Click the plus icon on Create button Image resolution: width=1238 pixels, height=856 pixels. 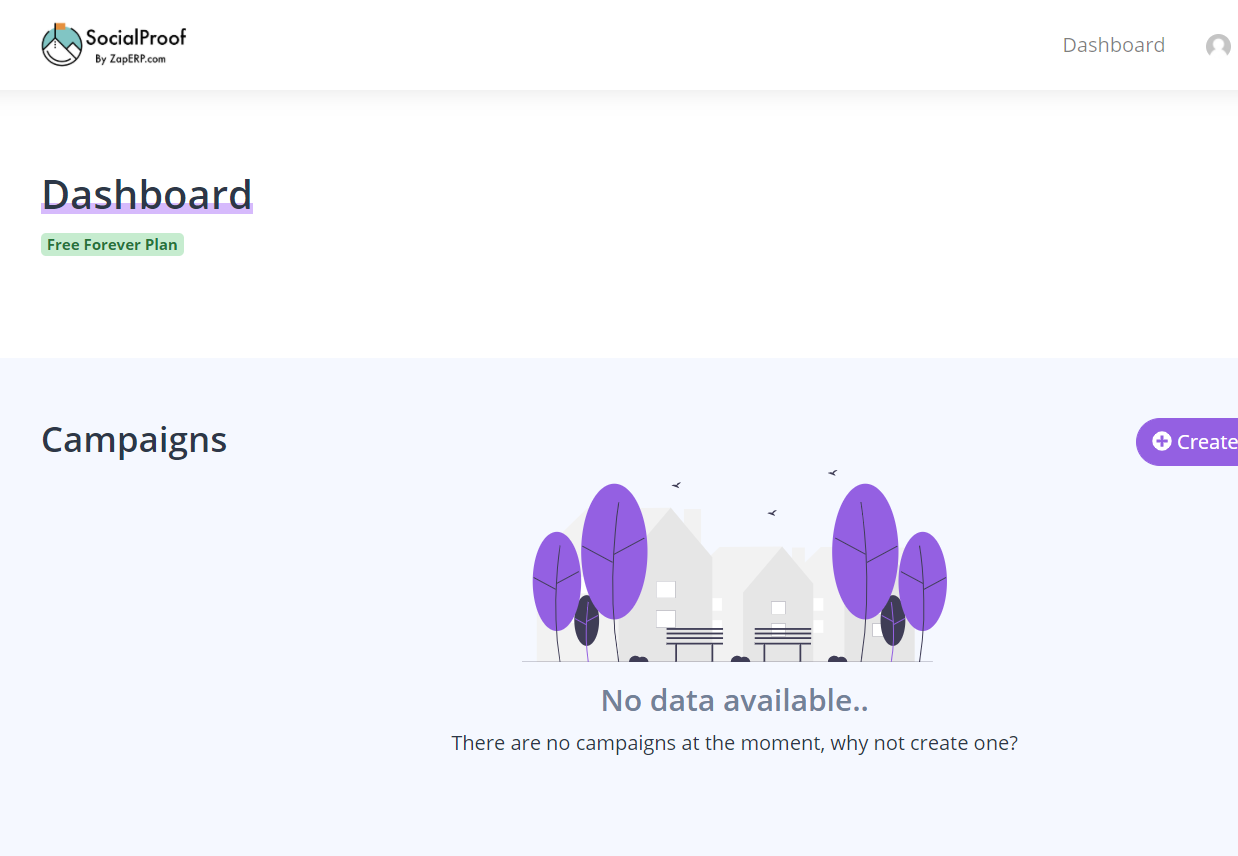point(1161,441)
